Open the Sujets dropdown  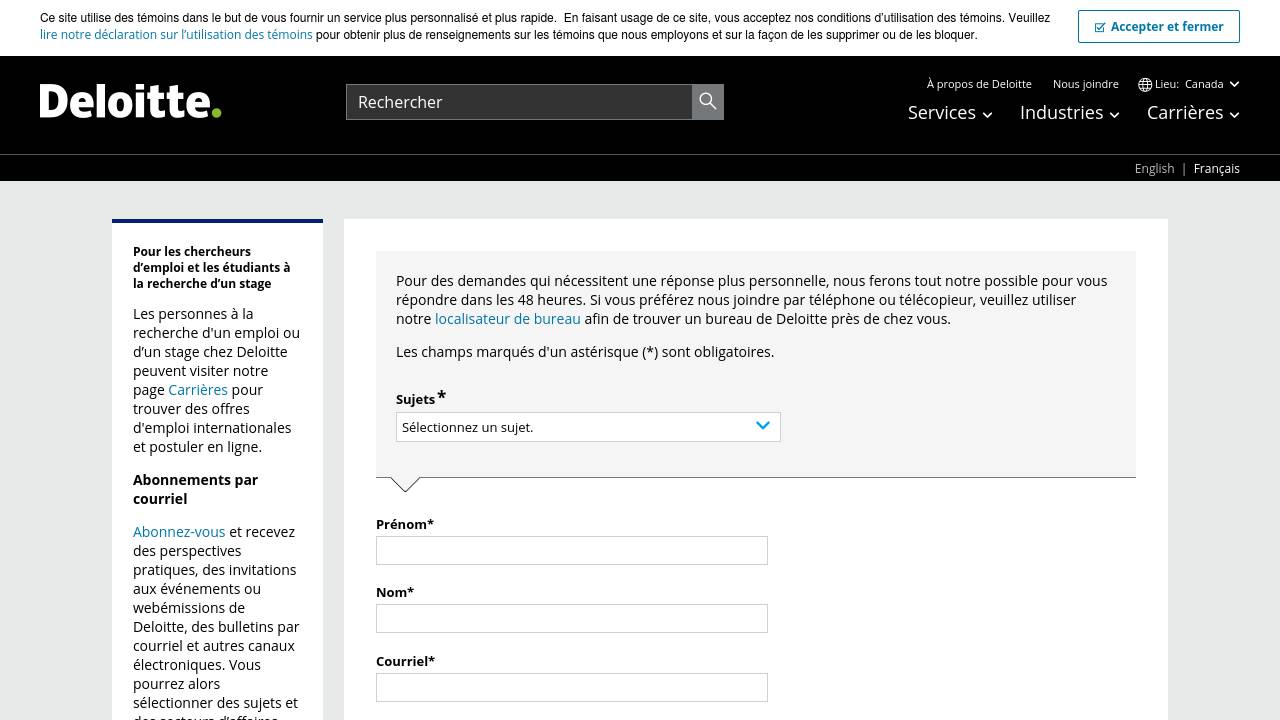[x=588, y=427]
